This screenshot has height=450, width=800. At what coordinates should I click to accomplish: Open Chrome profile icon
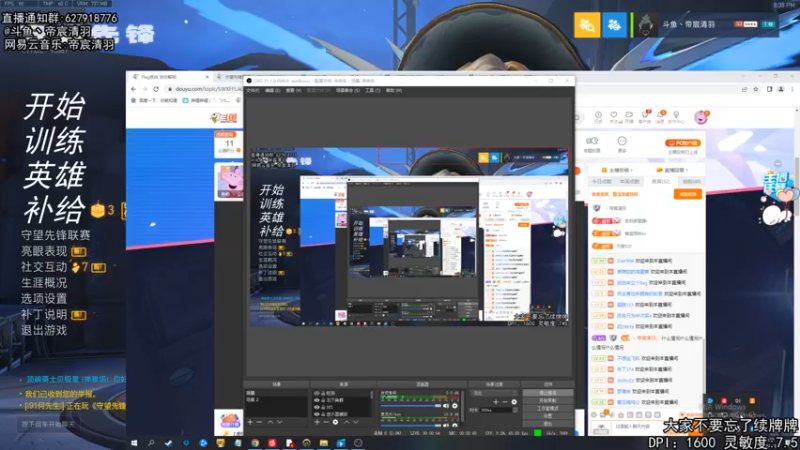pyautogui.click(x=781, y=89)
